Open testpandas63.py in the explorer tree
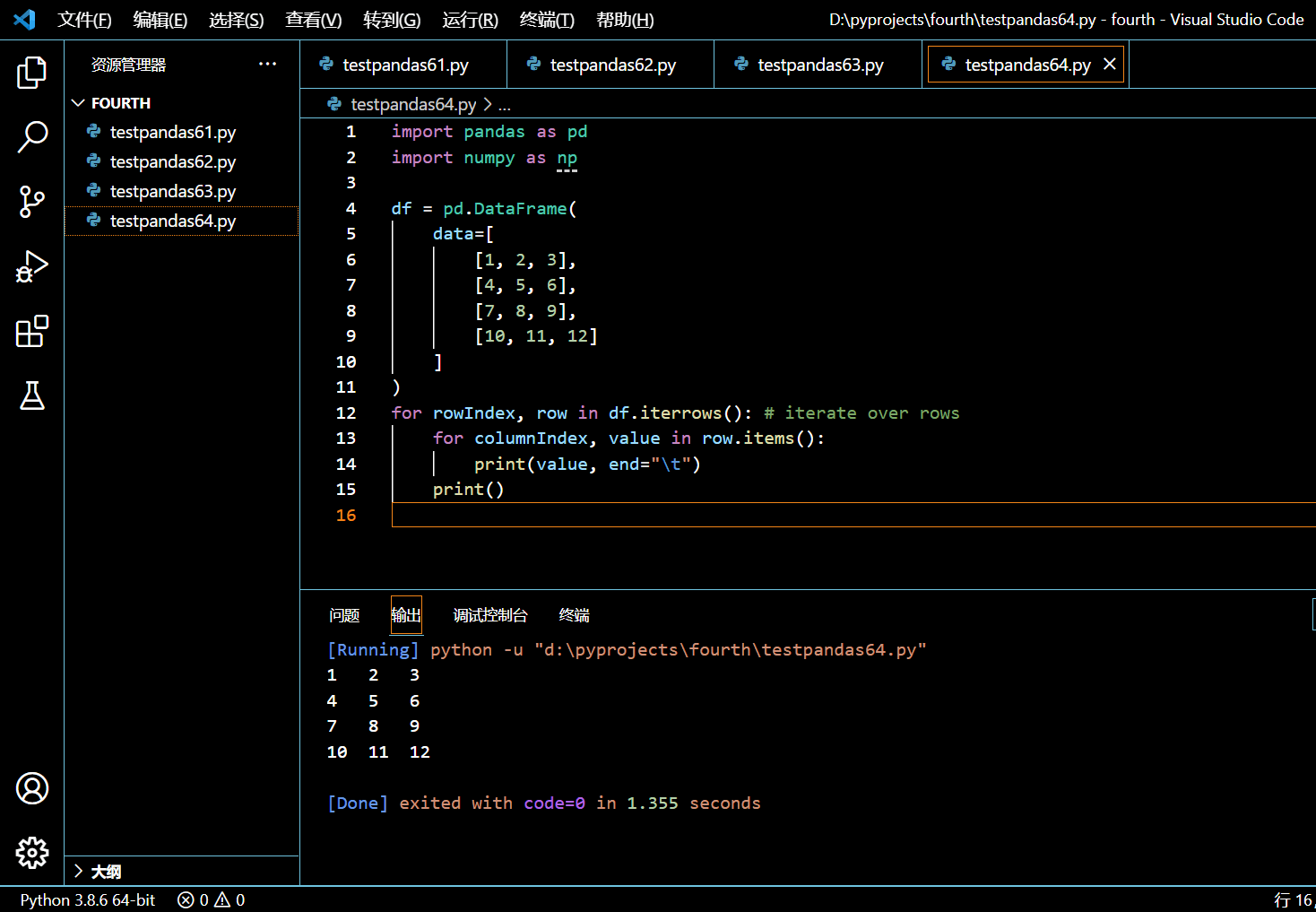The width and height of the screenshot is (1316, 912). pyautogui.click(x=182, y=191)
